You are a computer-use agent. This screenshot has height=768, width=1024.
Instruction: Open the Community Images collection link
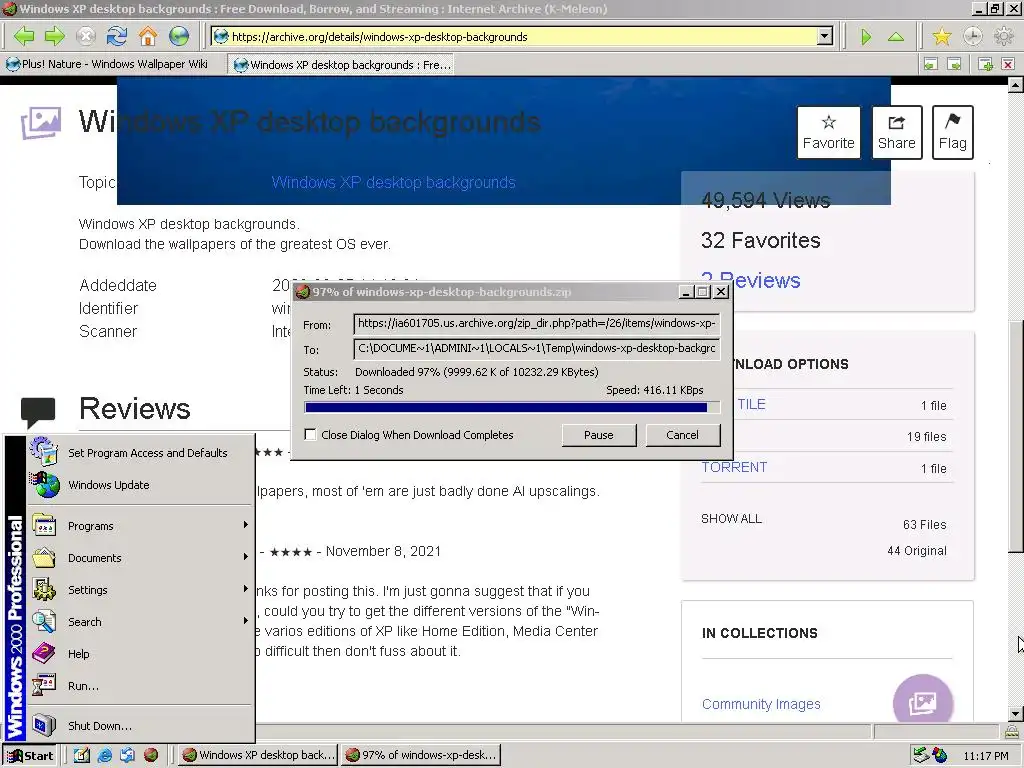pos(761,704)
